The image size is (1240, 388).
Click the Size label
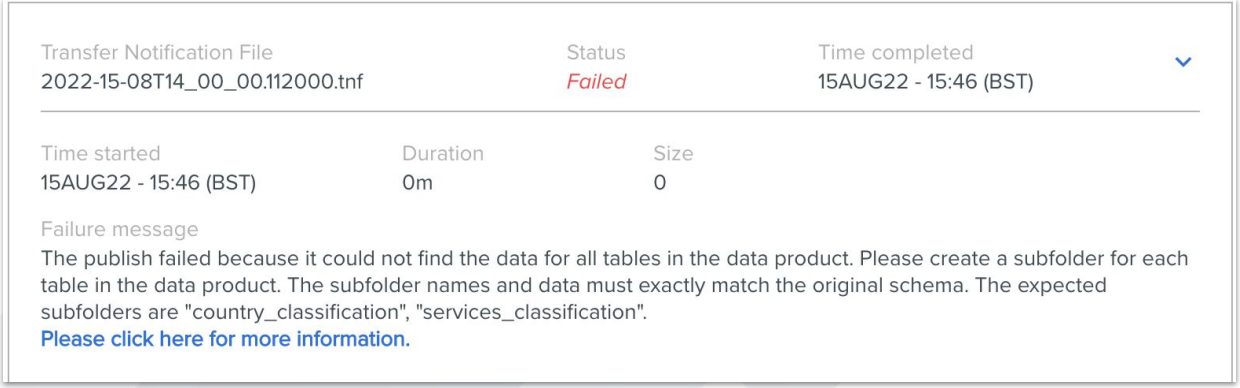click(673, 154)
